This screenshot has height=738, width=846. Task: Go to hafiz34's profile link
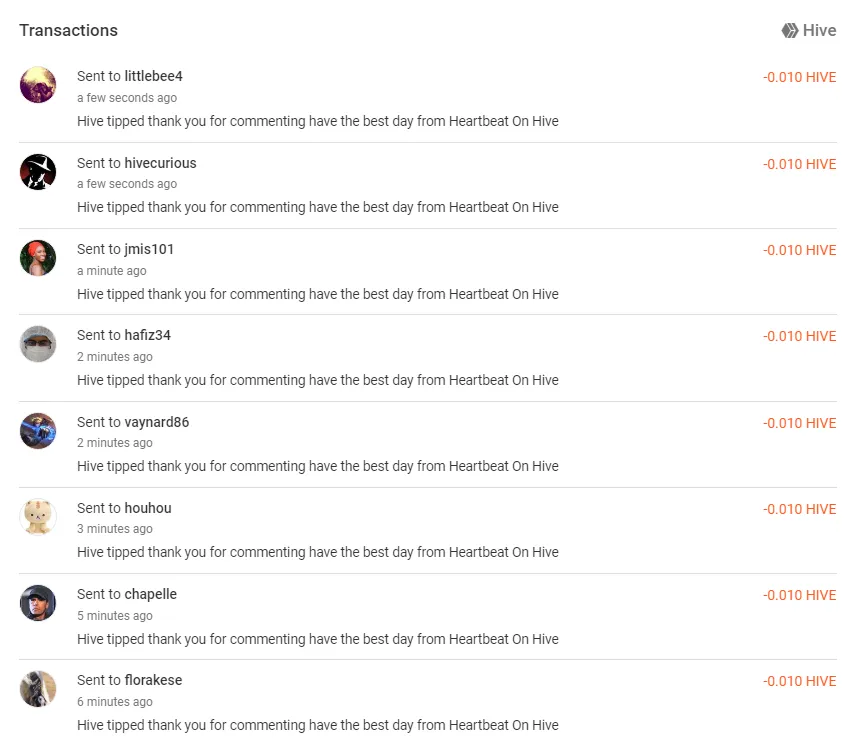tap(148, 335)
